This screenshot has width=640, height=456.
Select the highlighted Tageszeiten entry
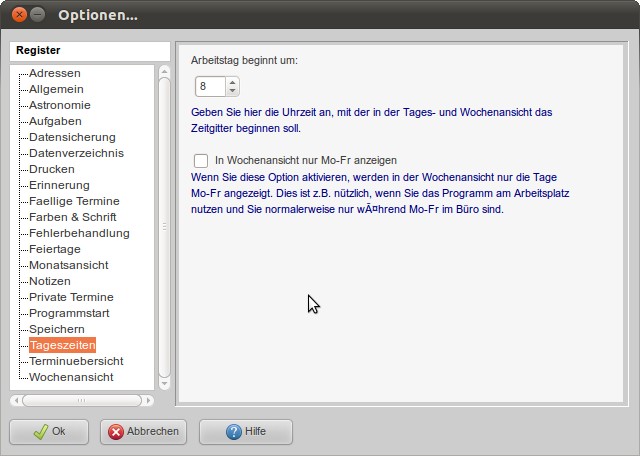(x=62, y=345)
